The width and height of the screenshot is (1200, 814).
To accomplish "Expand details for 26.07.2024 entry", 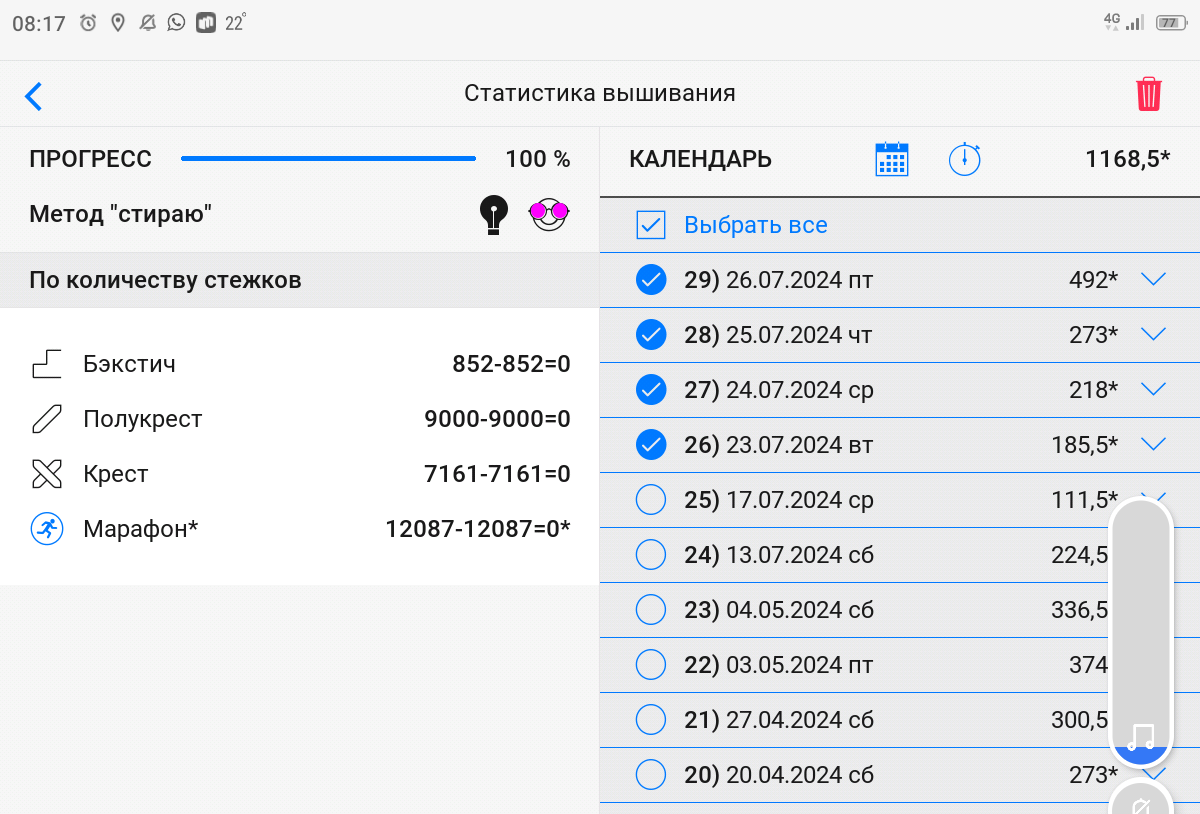I will [1153, 280].
